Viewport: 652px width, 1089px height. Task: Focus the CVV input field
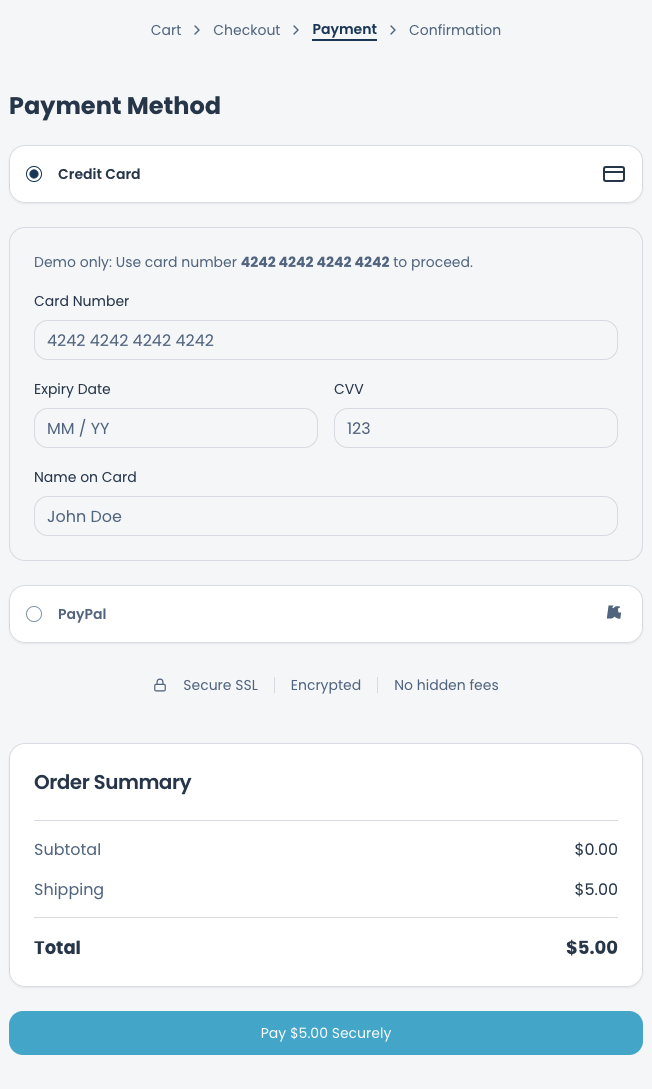[476, 428]
